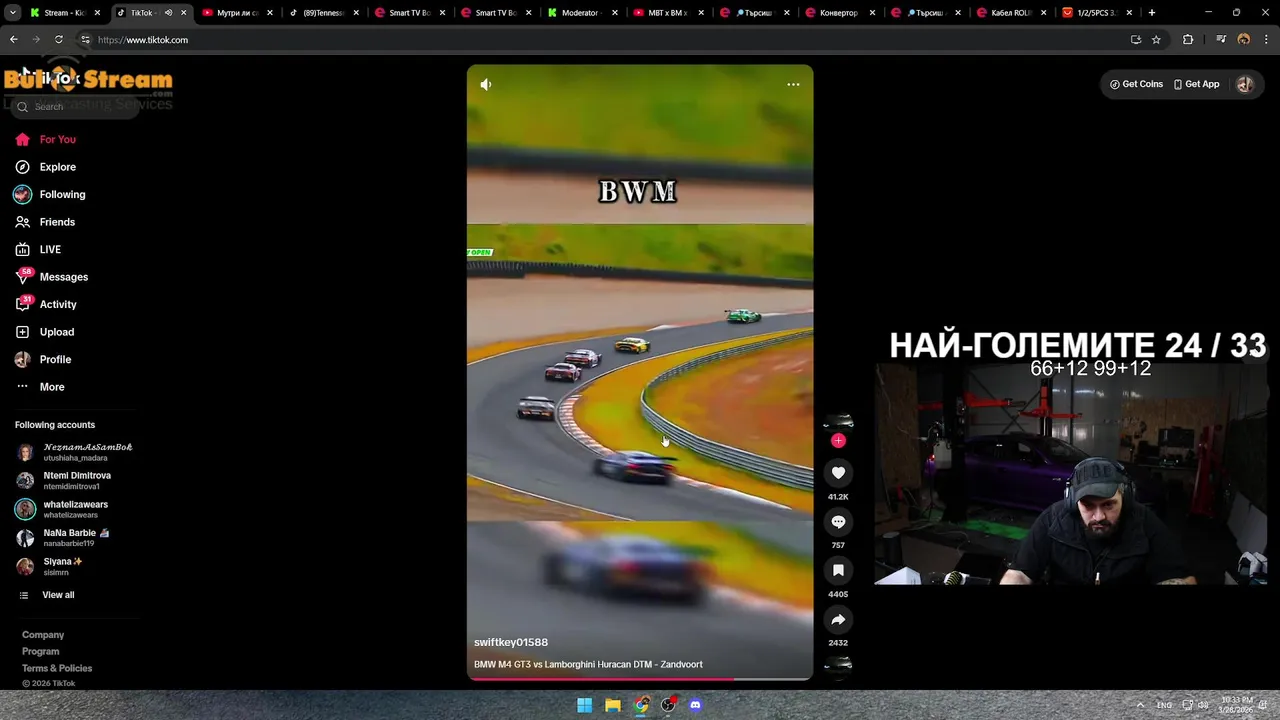Expand the Company footer section
This screenshot has height=720, width=1280.
click(x=43, y=635)
